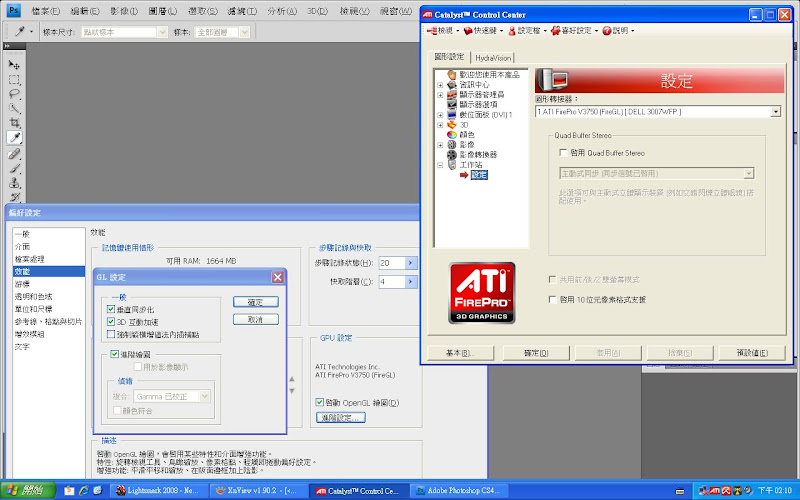The height and width of the screenshot is (500, 800).
Task: Click the 顯示器管理員 tree icon
Action: [452, 94]
